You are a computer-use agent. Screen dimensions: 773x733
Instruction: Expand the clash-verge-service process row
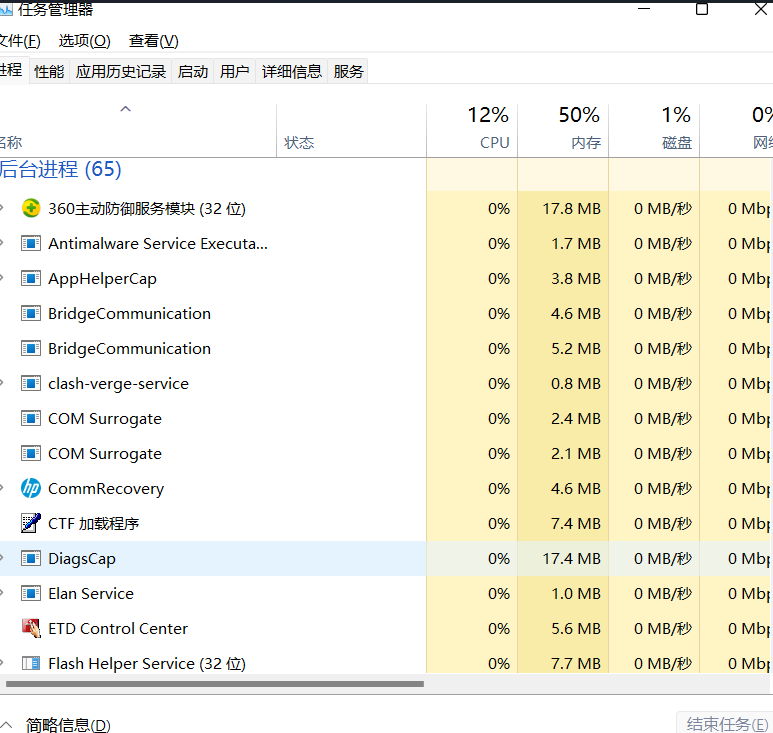[x=2, y=383]
